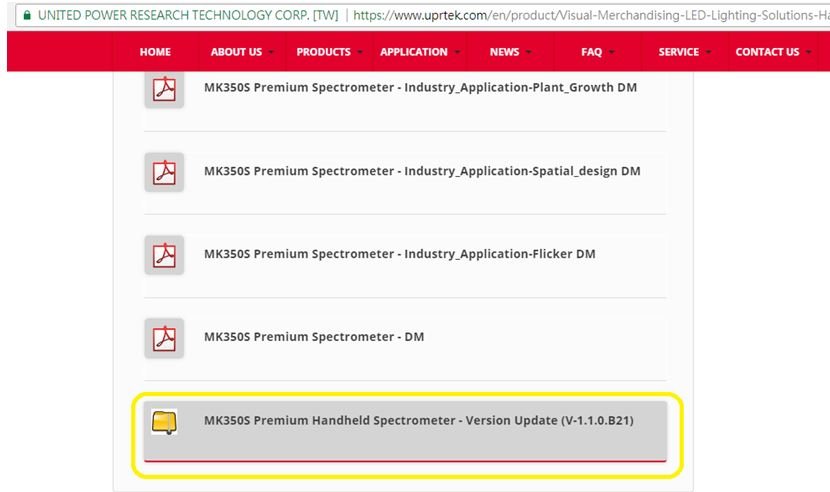The width and height of the screenshot is (830, 492).
Task: Expand ABOUT US dropdown arrow
Action: pos(271,52)
